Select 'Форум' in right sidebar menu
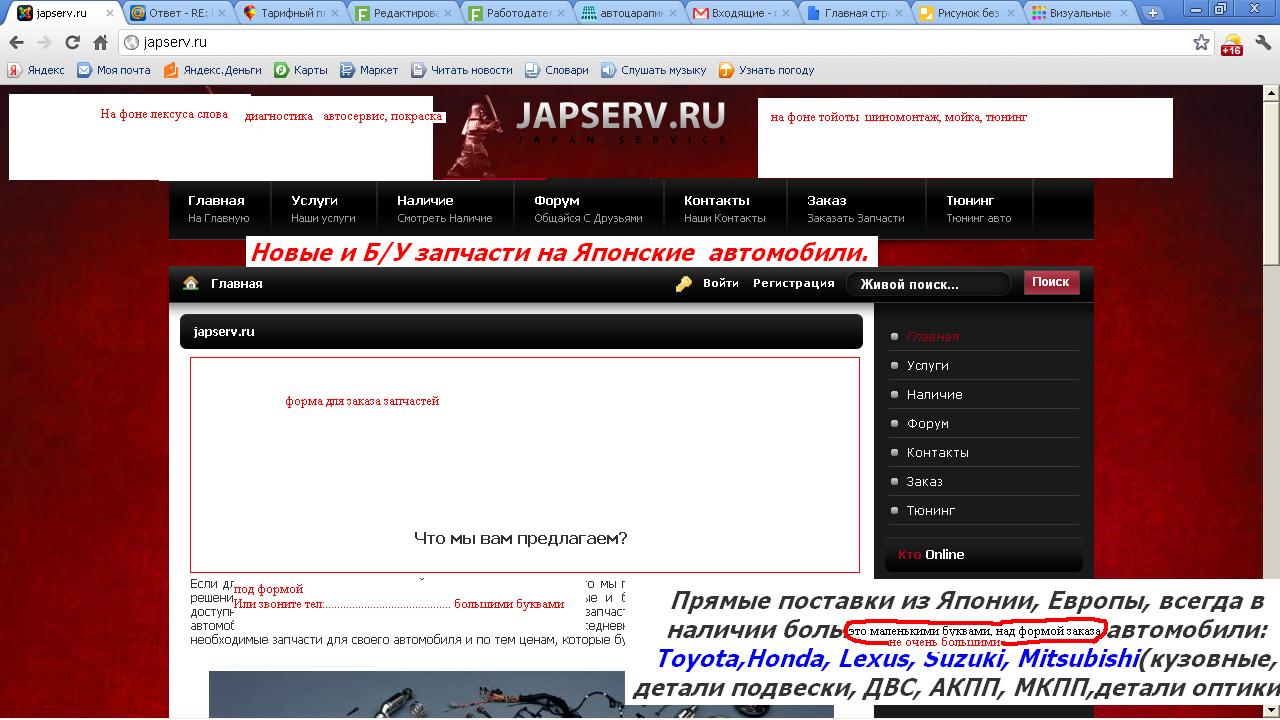This screenshot has height=720, width=1280. click(x=928, y=423)
